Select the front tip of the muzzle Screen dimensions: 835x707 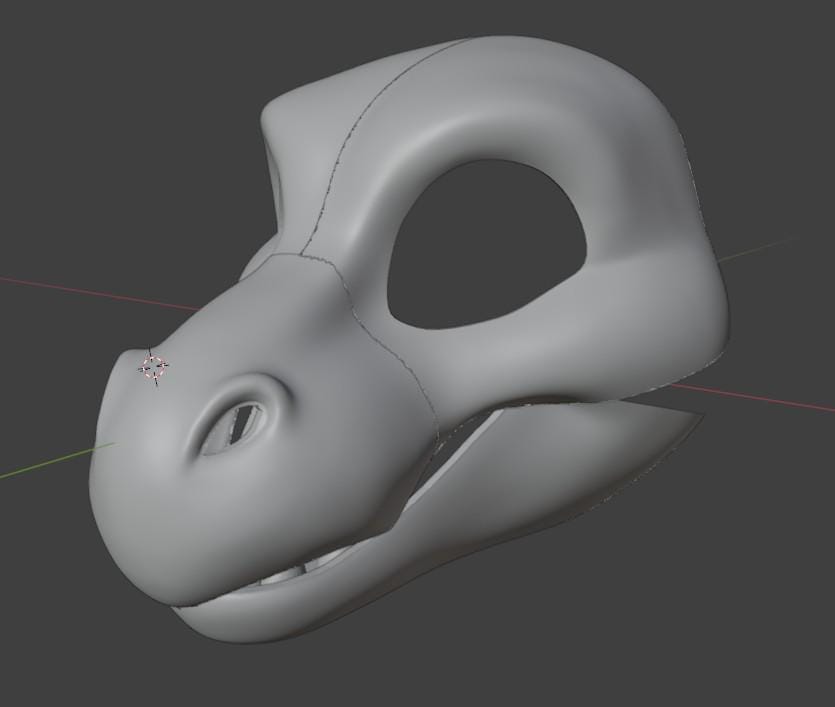(x=110, y=470)
